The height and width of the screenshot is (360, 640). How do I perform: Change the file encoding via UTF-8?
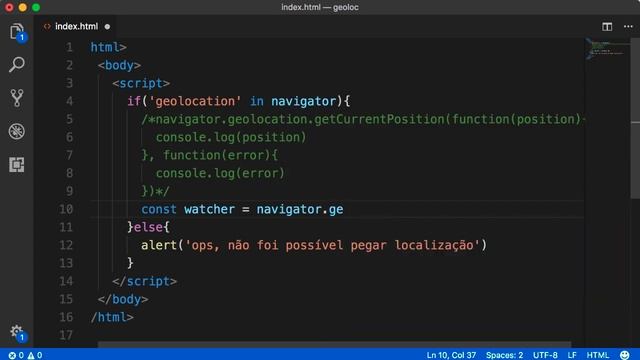[545, 355]
